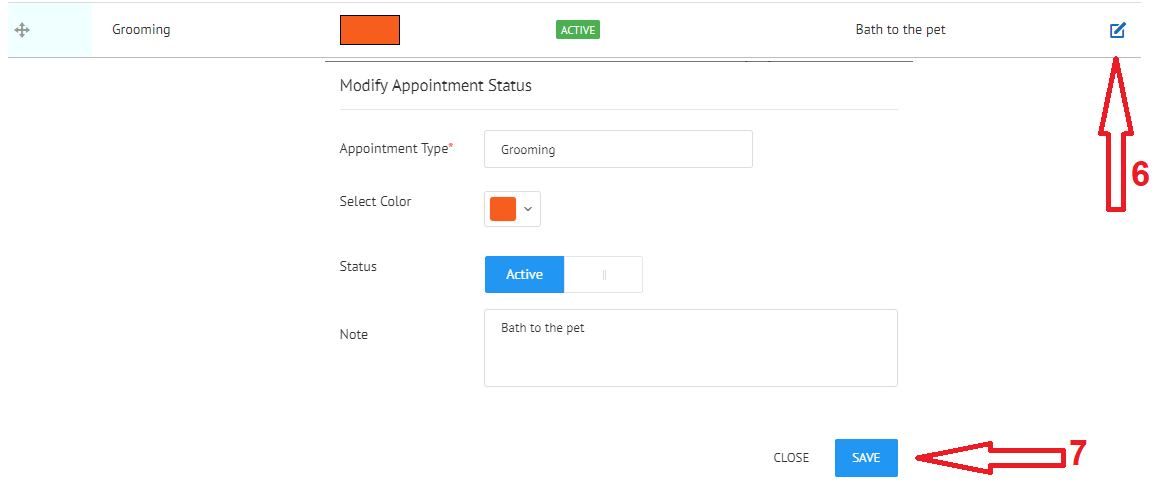1156x482 pixels.
Task: Click the SAVE button
Action: [x=866, y=458]
